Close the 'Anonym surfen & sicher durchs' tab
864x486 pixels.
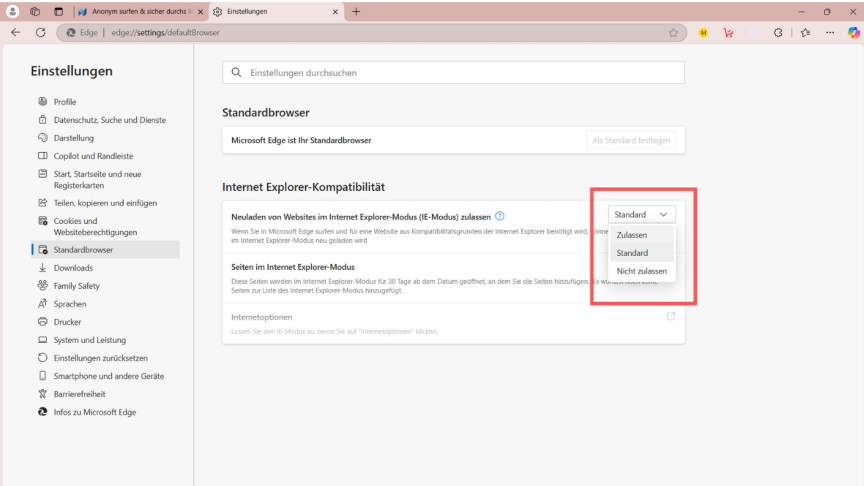click(x=201, y=12)
